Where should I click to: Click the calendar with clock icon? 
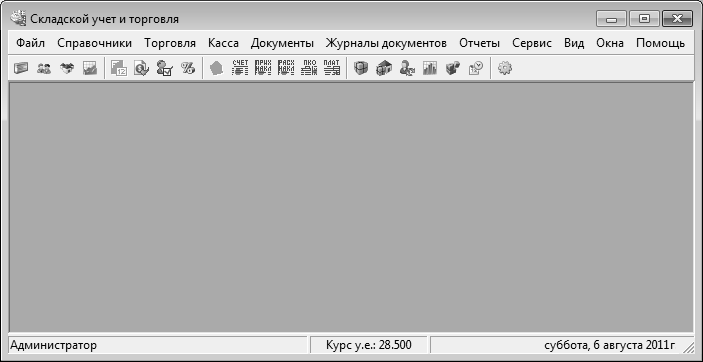tap(476, 69)
